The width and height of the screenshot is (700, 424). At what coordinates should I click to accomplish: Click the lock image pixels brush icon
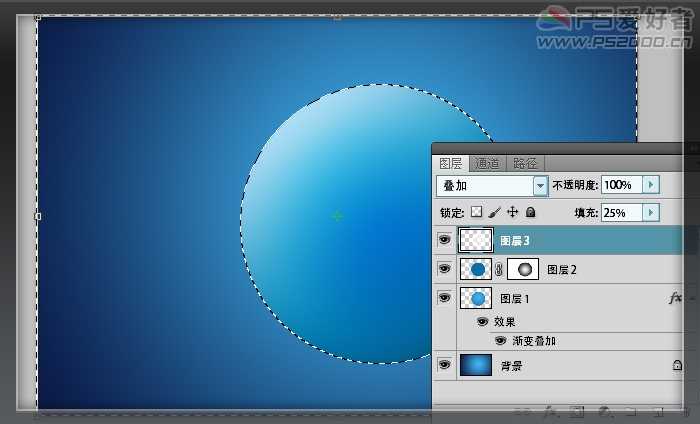click(x=494, y=212)
